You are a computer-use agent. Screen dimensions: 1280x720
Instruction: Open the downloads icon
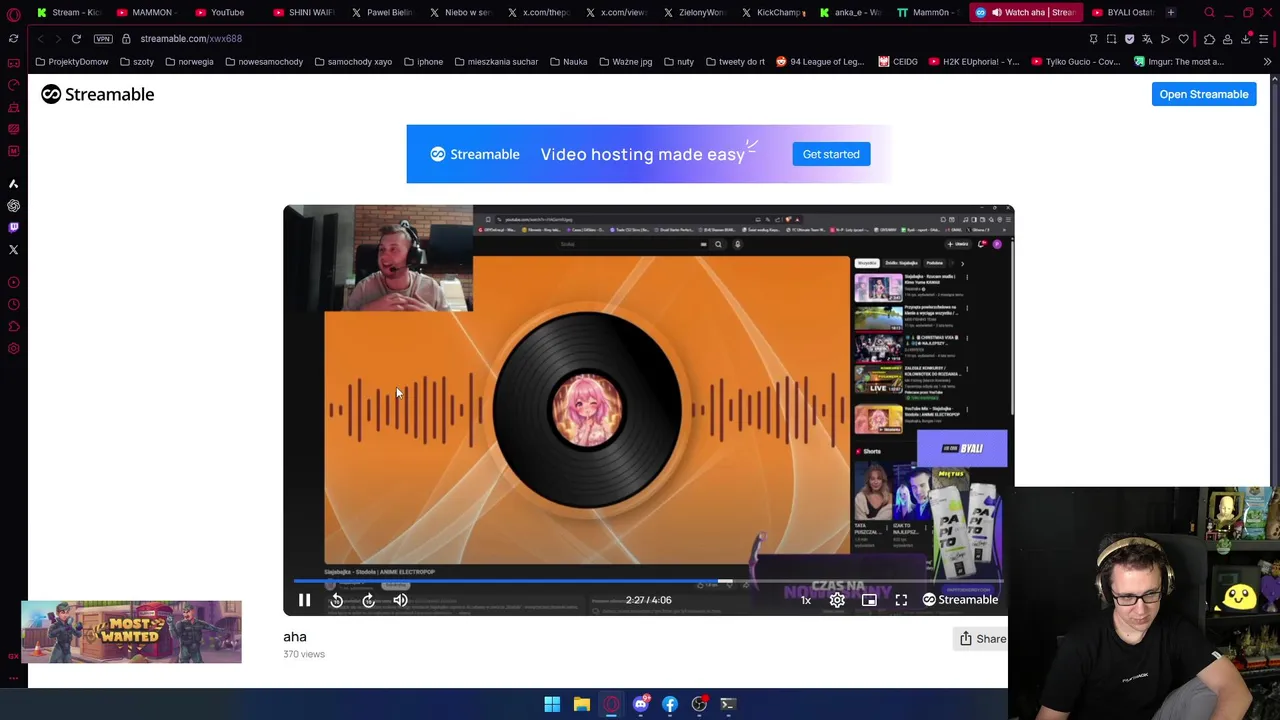click(1246, 39)
